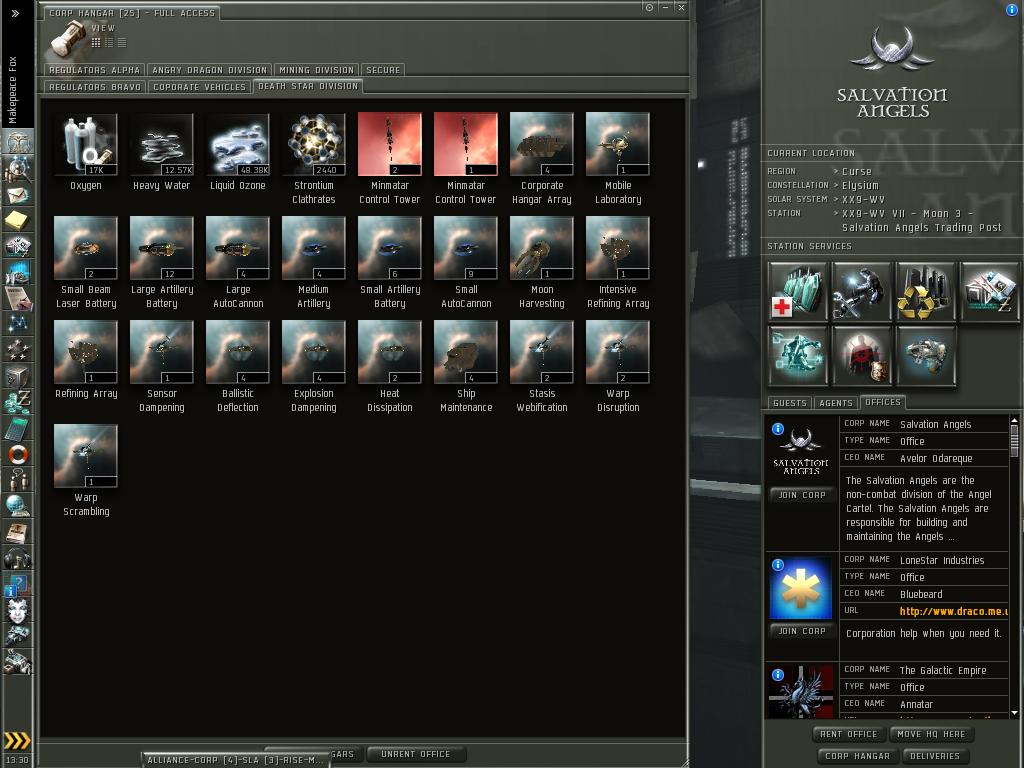Switch hangar to large icons view

[x=96, y=42]
